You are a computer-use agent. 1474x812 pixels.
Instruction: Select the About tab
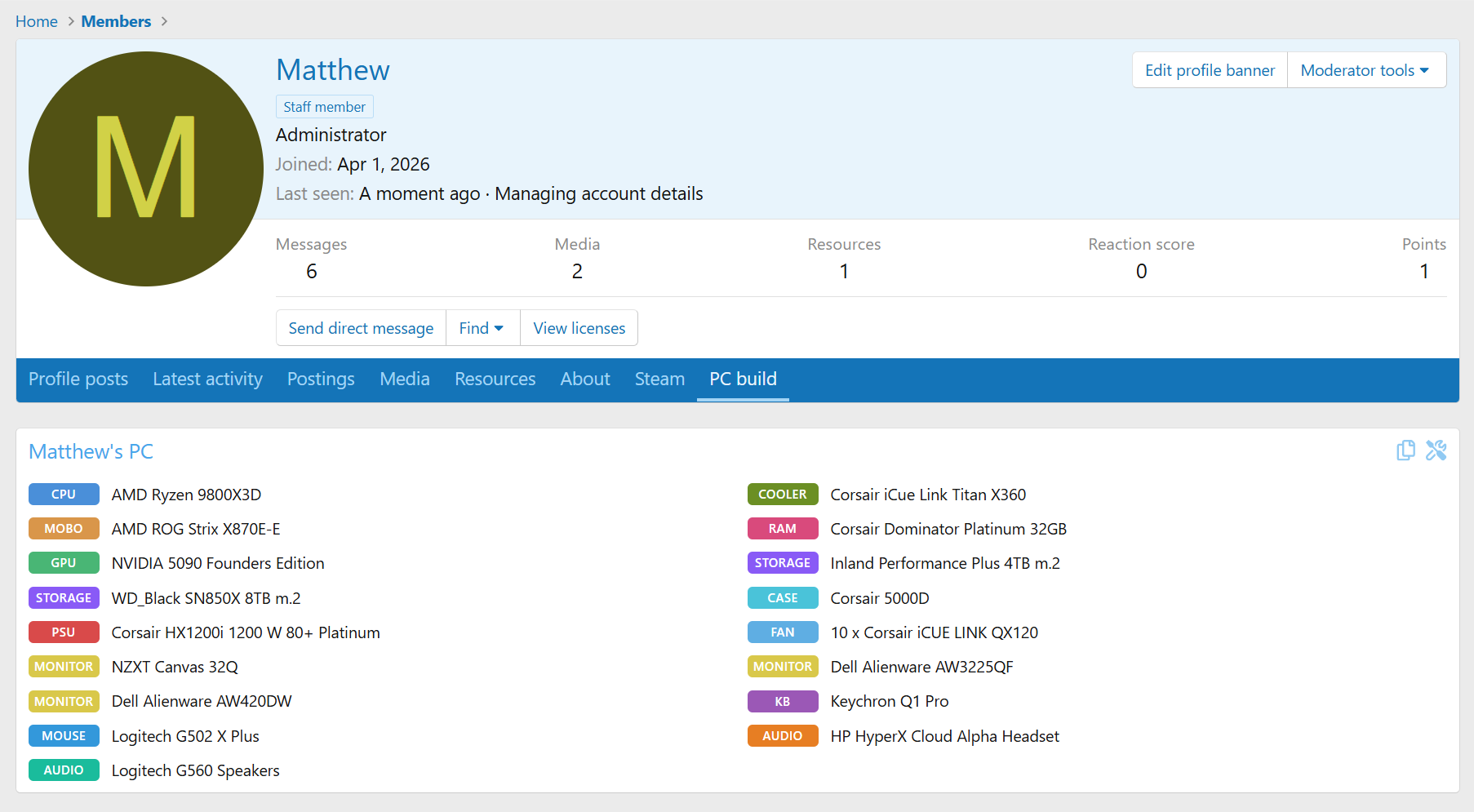click(x=584, y=379)
